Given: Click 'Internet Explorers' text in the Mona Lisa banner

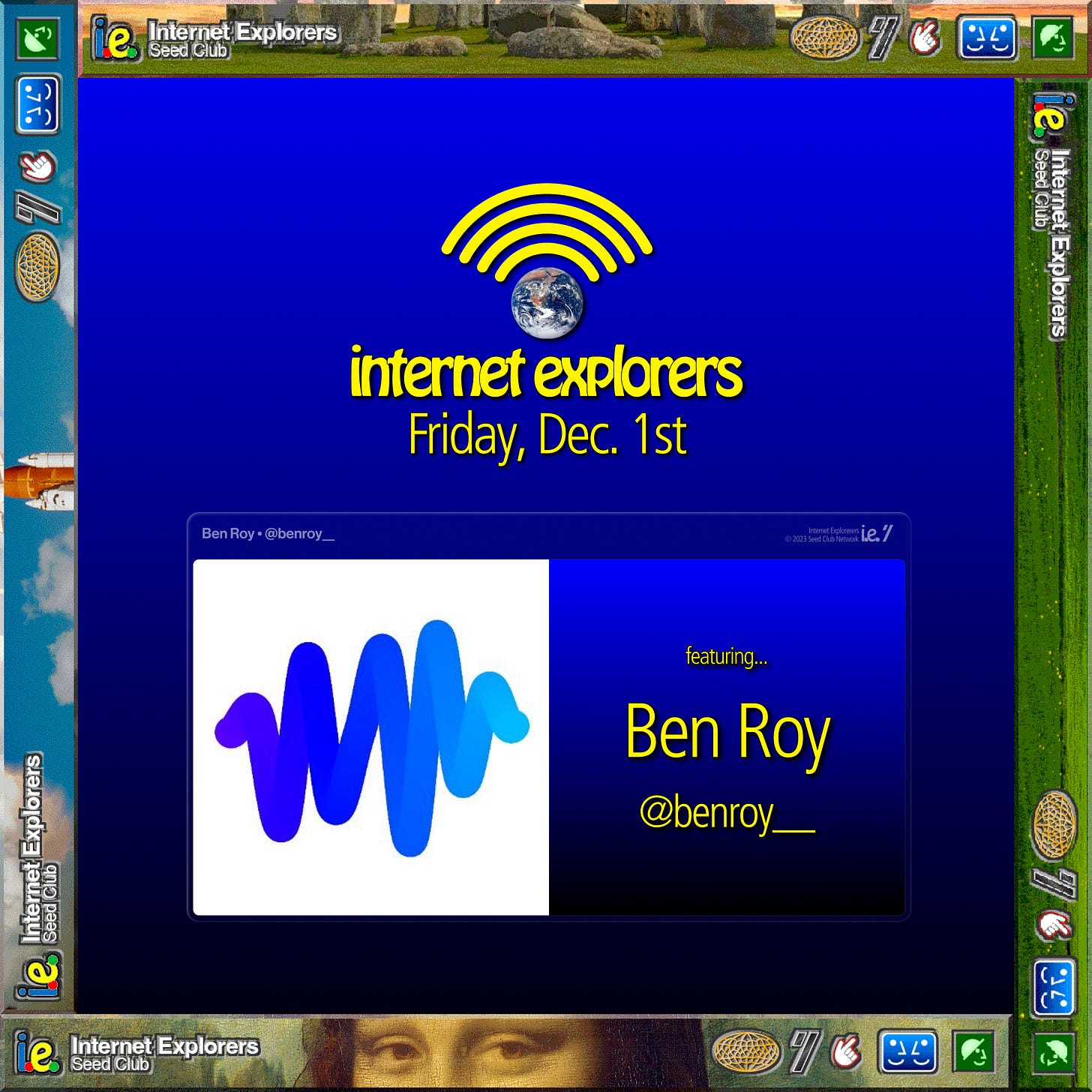Looking at the screenshot, I should [165, 1045].
